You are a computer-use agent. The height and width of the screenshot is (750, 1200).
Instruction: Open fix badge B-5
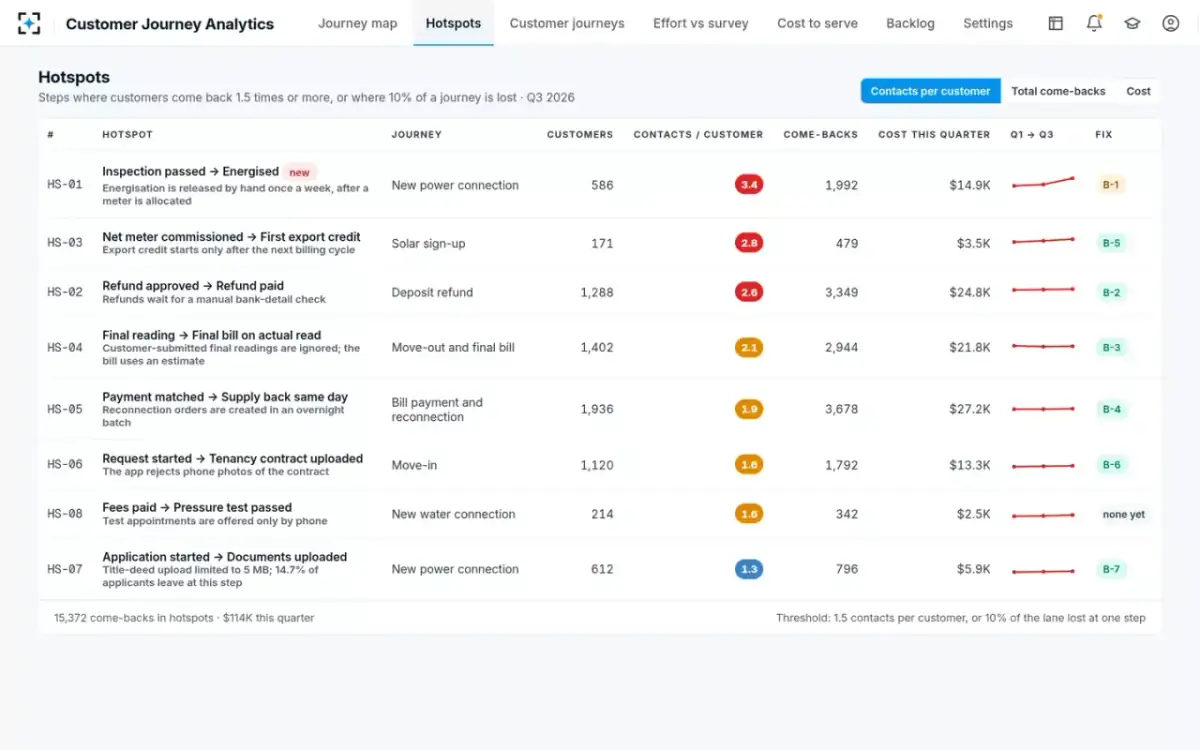pyautogui.click(x=1111, y=243)
